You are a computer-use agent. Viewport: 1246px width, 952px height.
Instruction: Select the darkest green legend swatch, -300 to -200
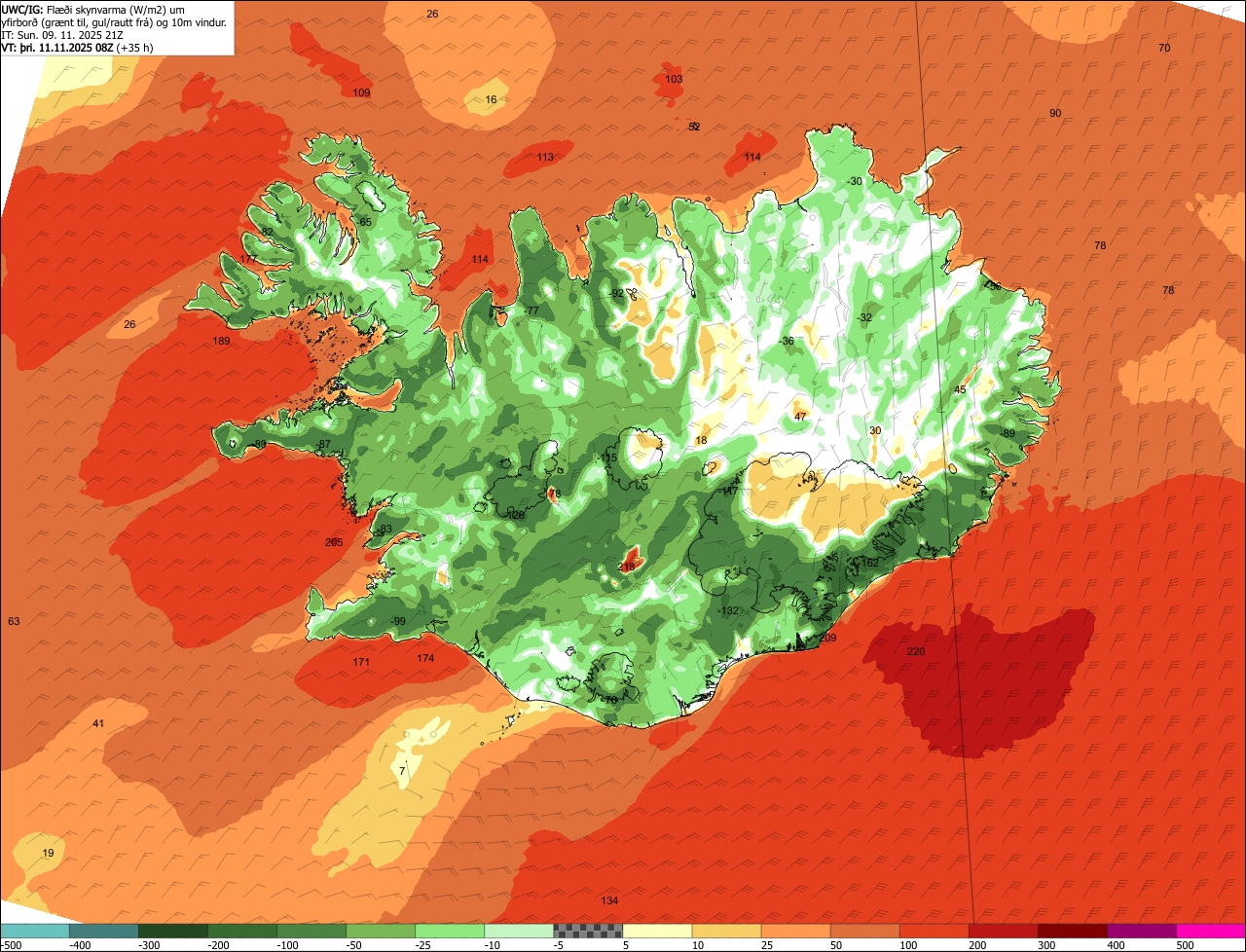(x=172, y=931)
